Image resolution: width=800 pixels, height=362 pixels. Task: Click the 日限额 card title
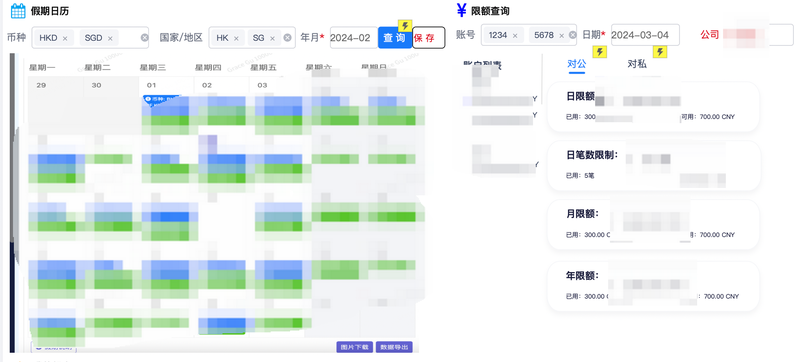(x=580, y=96)
